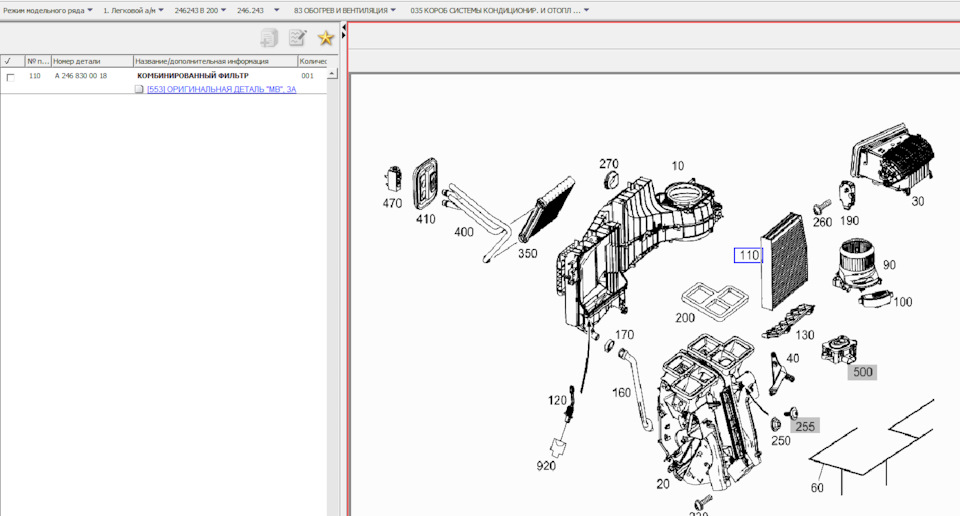Click the highlighted 255 callout in diagram

pyautogui.click(x=805, y=425)
